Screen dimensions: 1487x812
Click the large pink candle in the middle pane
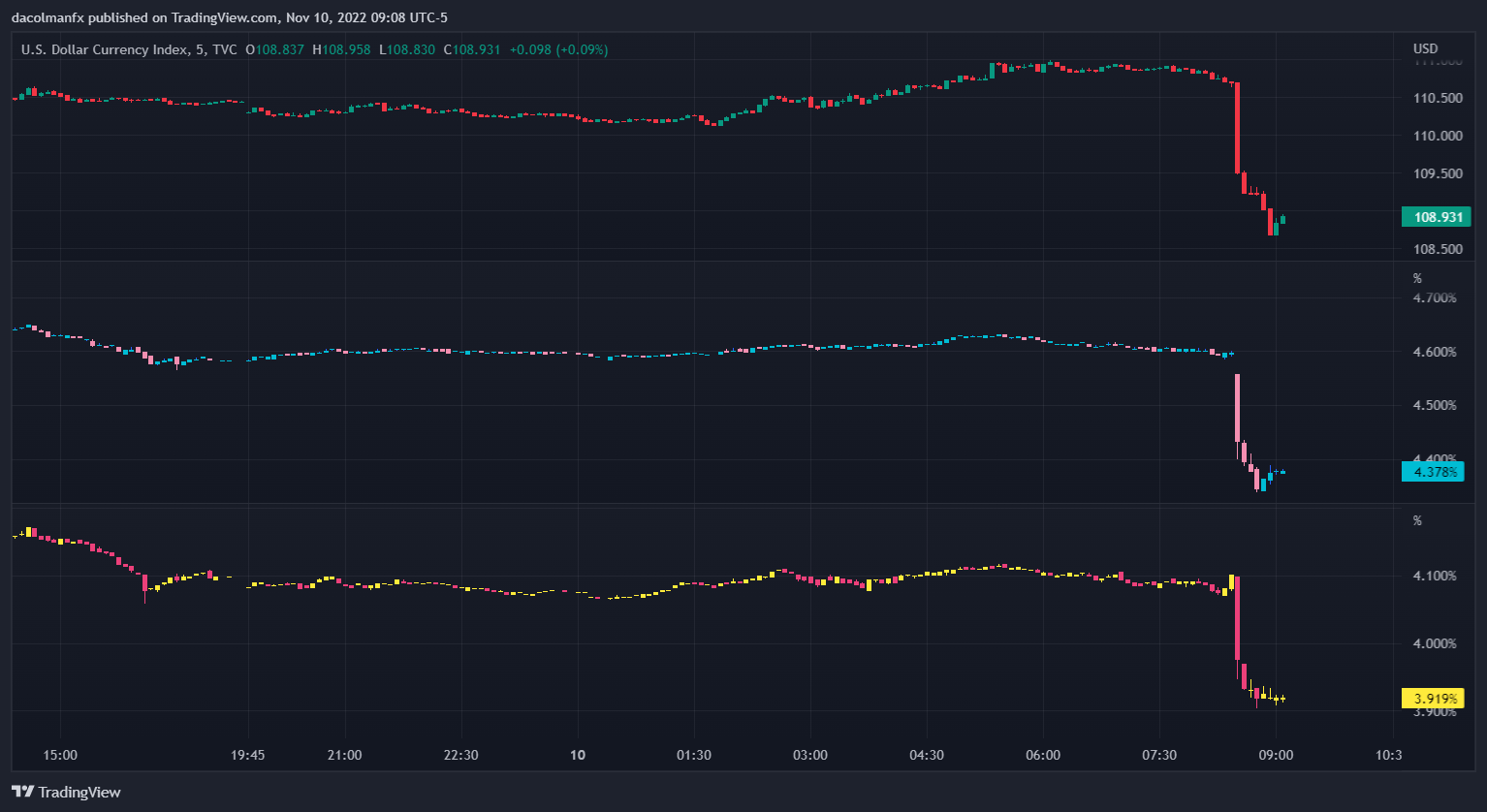click(x=1237, y=407)
